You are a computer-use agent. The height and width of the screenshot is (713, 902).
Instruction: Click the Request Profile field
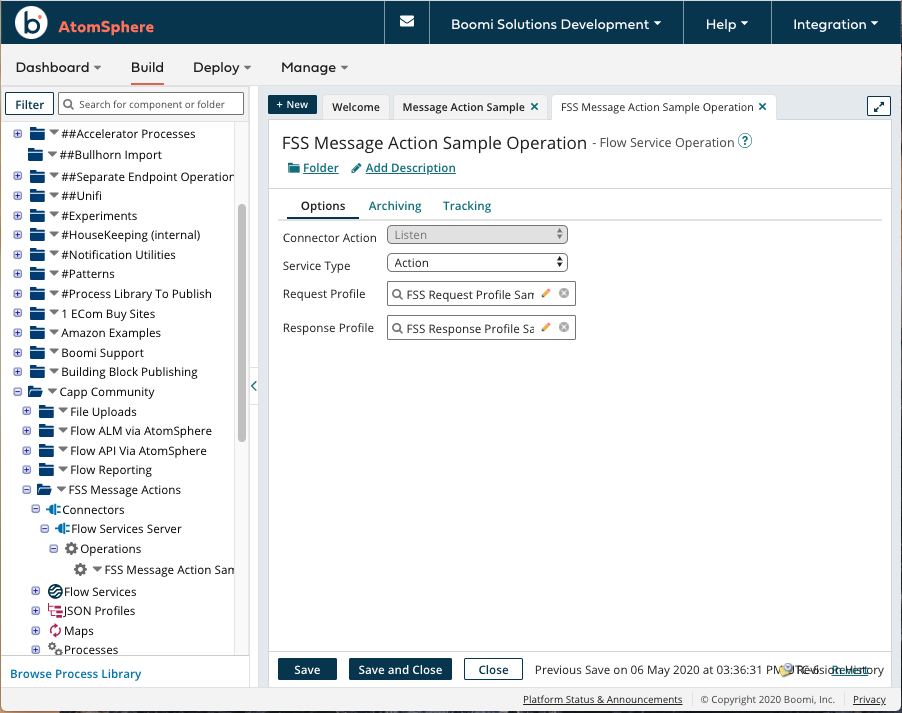click(481, 293)
